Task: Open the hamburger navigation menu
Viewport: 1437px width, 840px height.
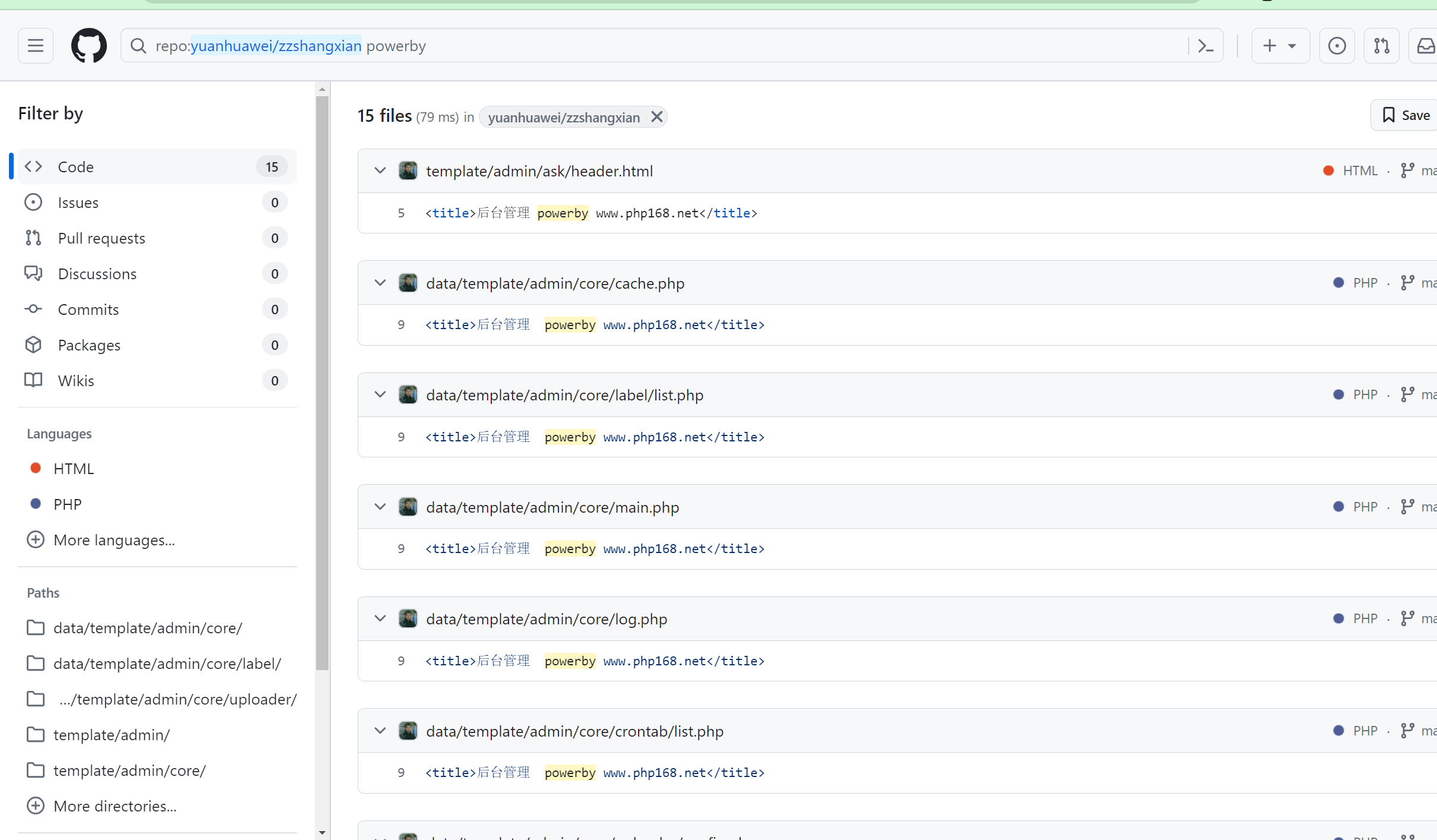Action: click(x=36, y=46)
